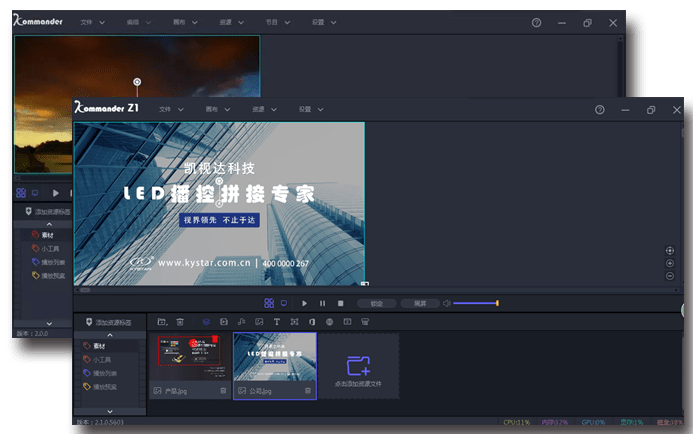Open 文件 menu in Commander Z1 window
This screenshot has height=434, width=693.
point(171,108)
